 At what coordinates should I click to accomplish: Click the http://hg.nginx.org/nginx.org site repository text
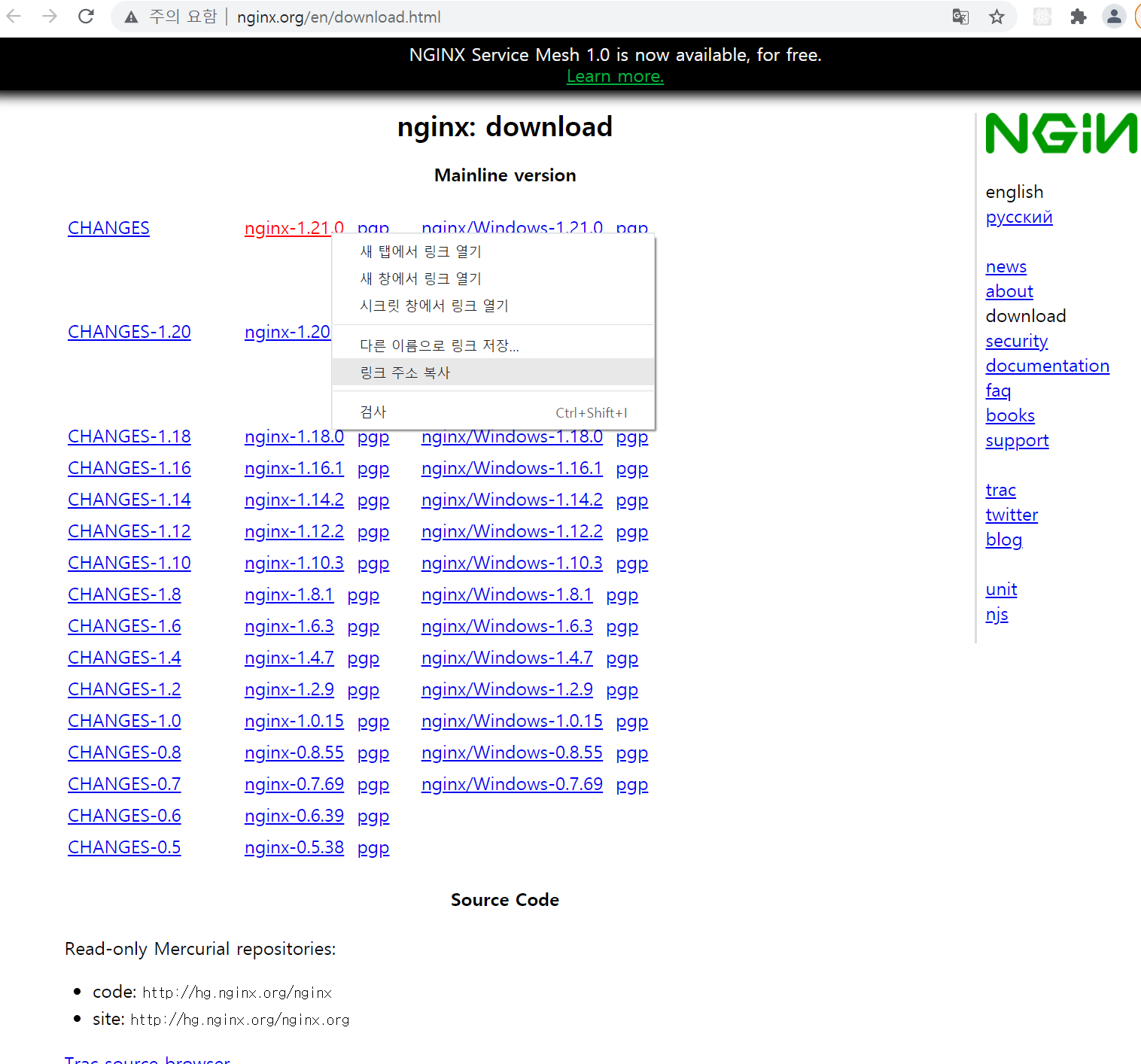click(x=240, y=1020)
